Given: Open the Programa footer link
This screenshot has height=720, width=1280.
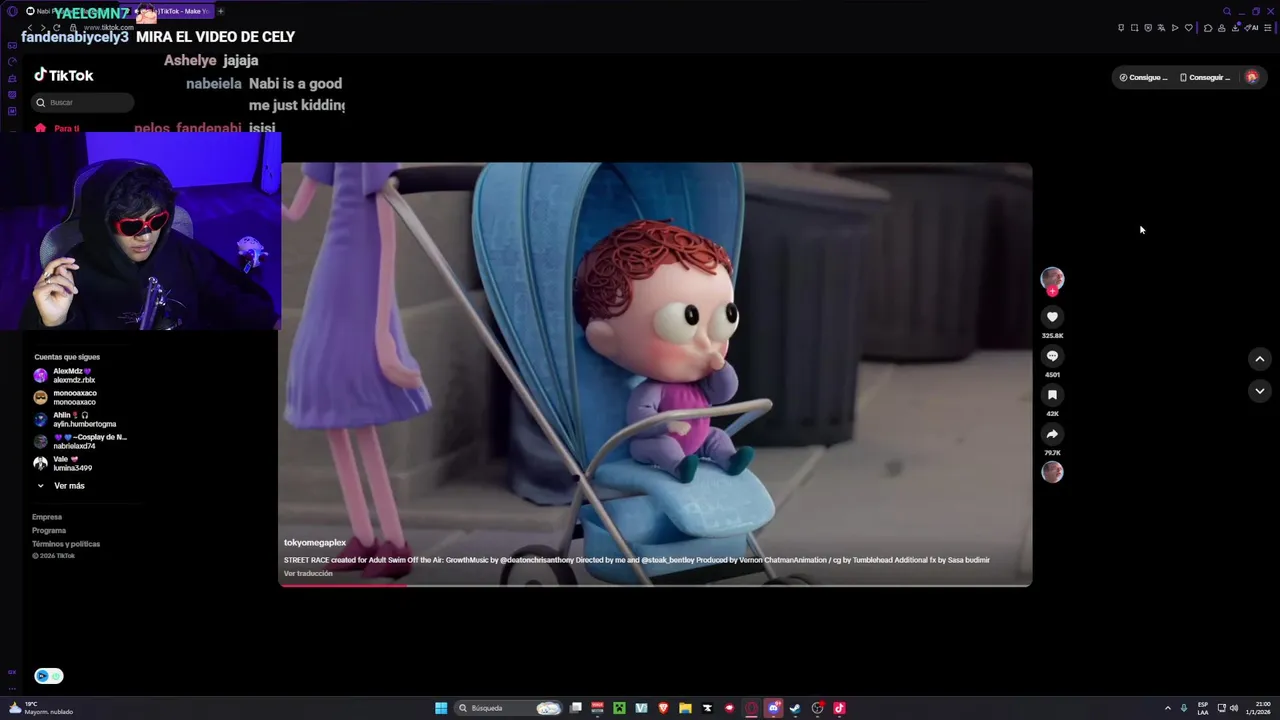Looking at the screenshot, I should [49, 530].
